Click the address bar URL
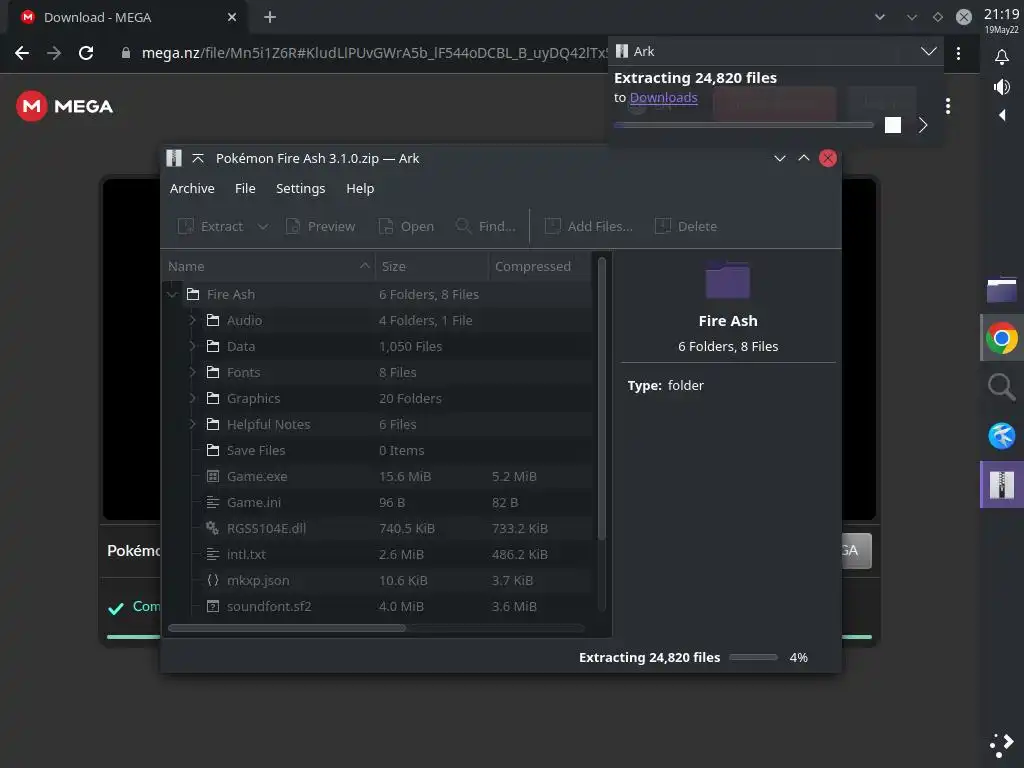The height and width of the screenshot is (768, 1024). [x=374, y=53]
